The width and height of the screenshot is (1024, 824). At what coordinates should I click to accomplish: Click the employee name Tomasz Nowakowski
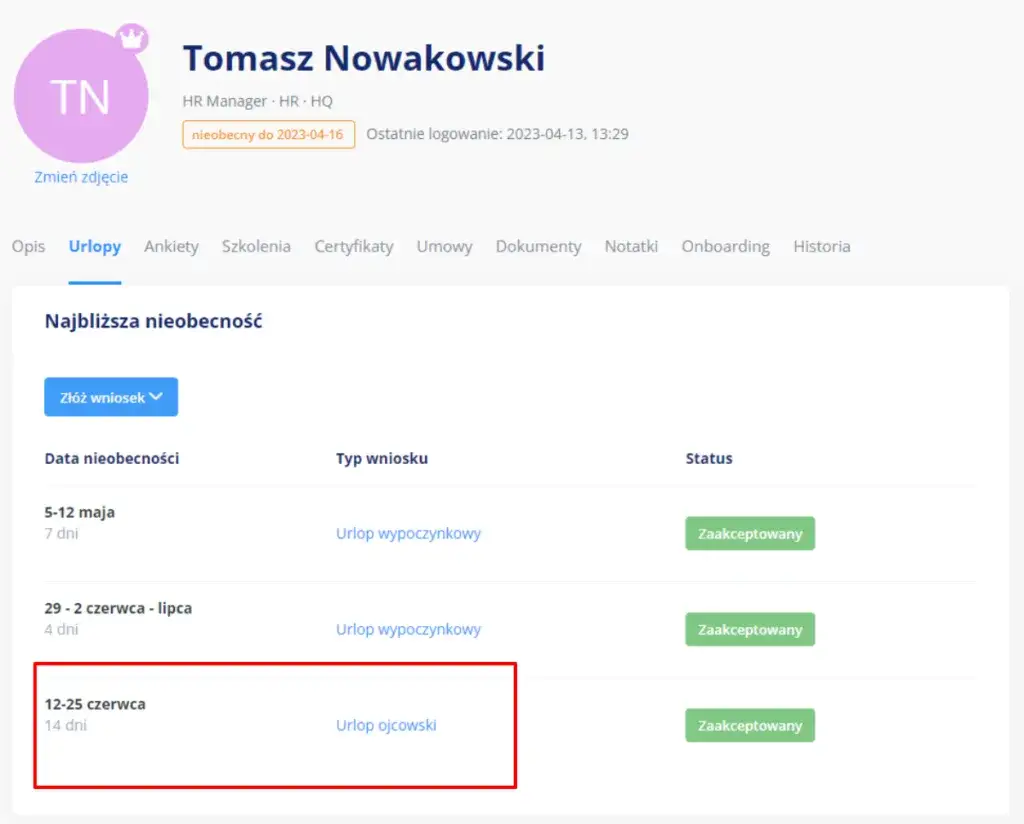coord(364,57)
